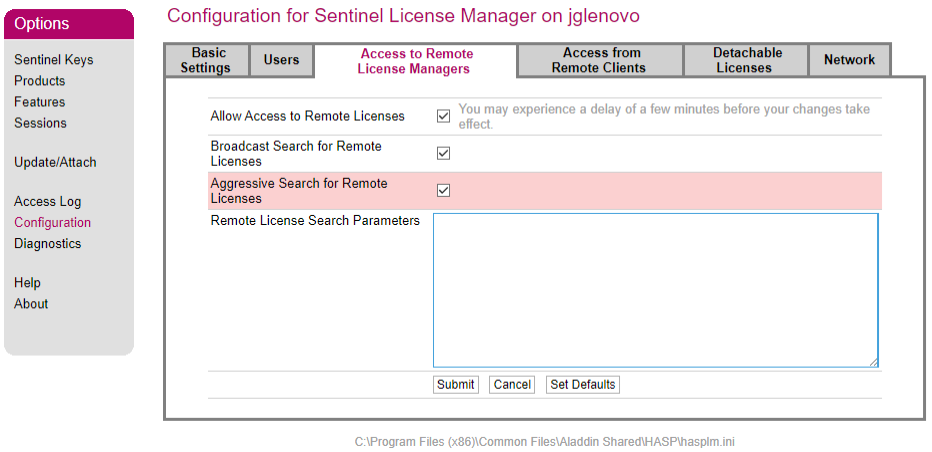Screen dimensions: 932x452
Task: Toggle Aggressive Search for Remote Licenses checkbox
Action: tap(443, 190)
